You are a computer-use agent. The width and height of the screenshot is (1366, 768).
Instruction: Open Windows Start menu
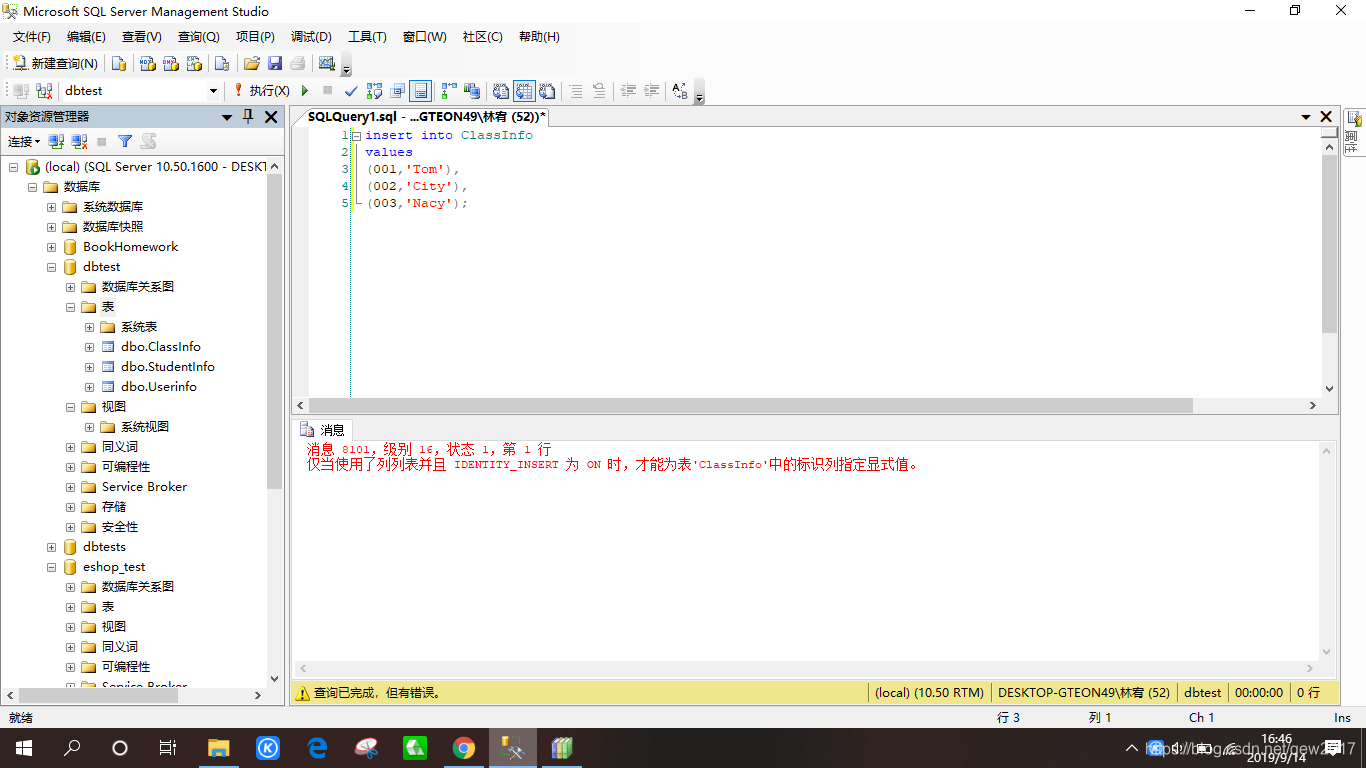23,748
